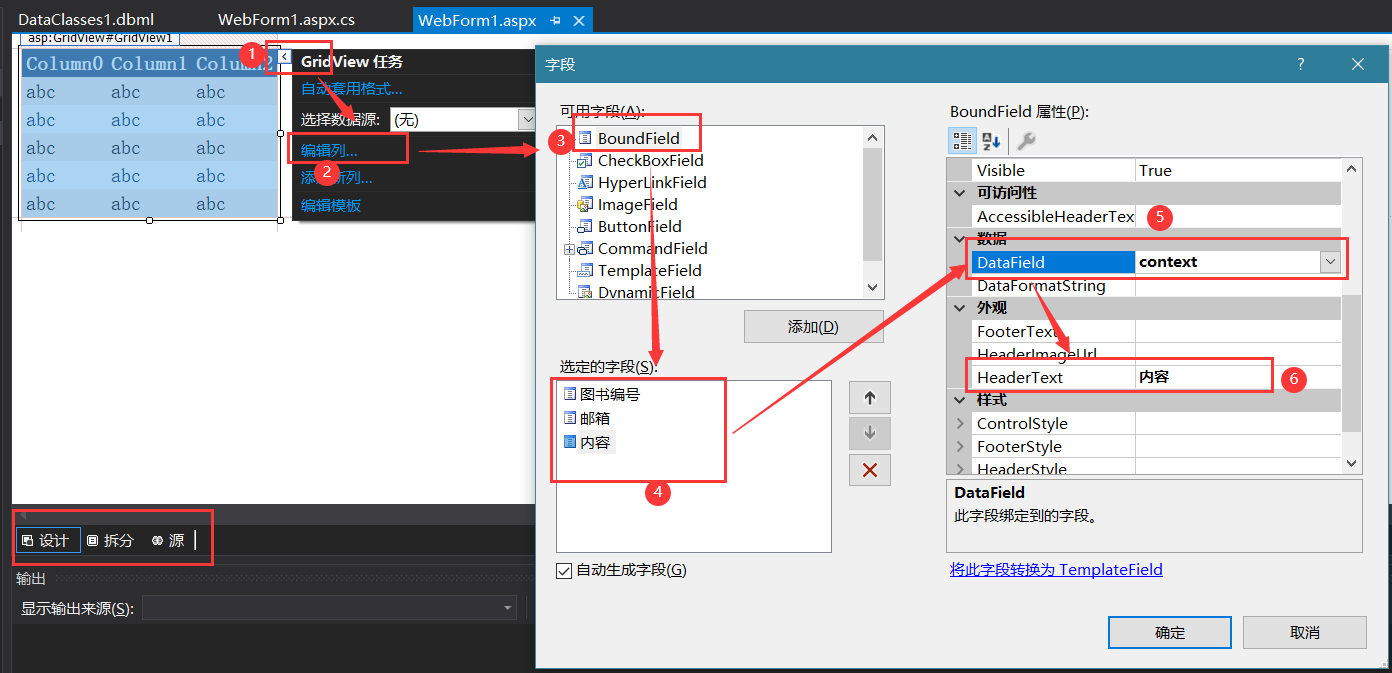Collapse GridView tasks smart tag arrow
This screenshot has height=673, width=1392.
283,57
